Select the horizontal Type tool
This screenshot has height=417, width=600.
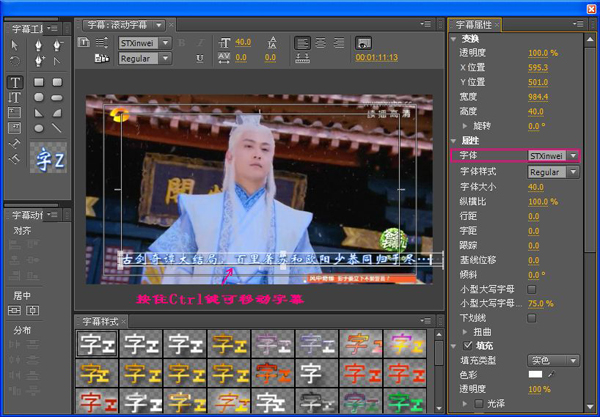click(15, 82)
